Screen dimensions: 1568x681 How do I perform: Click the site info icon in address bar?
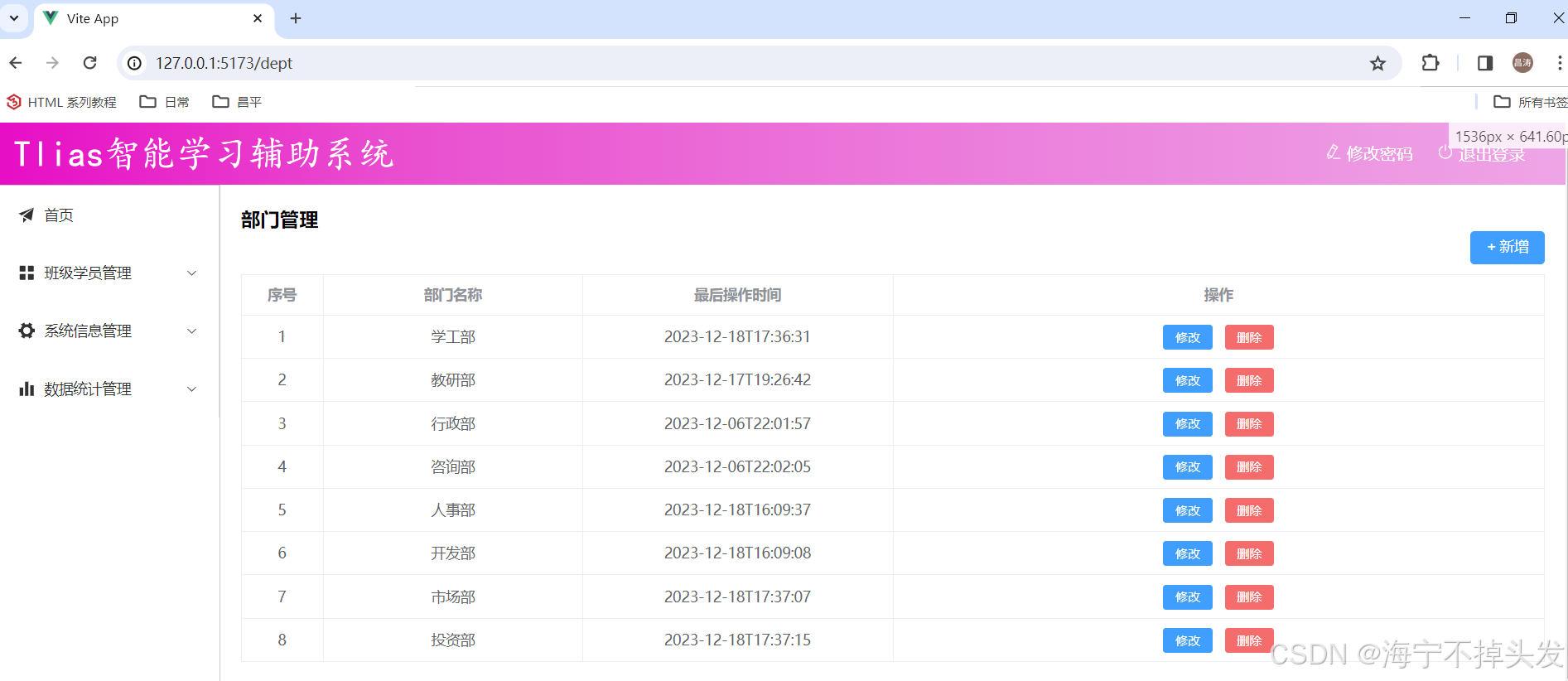(x=135, y=63)
